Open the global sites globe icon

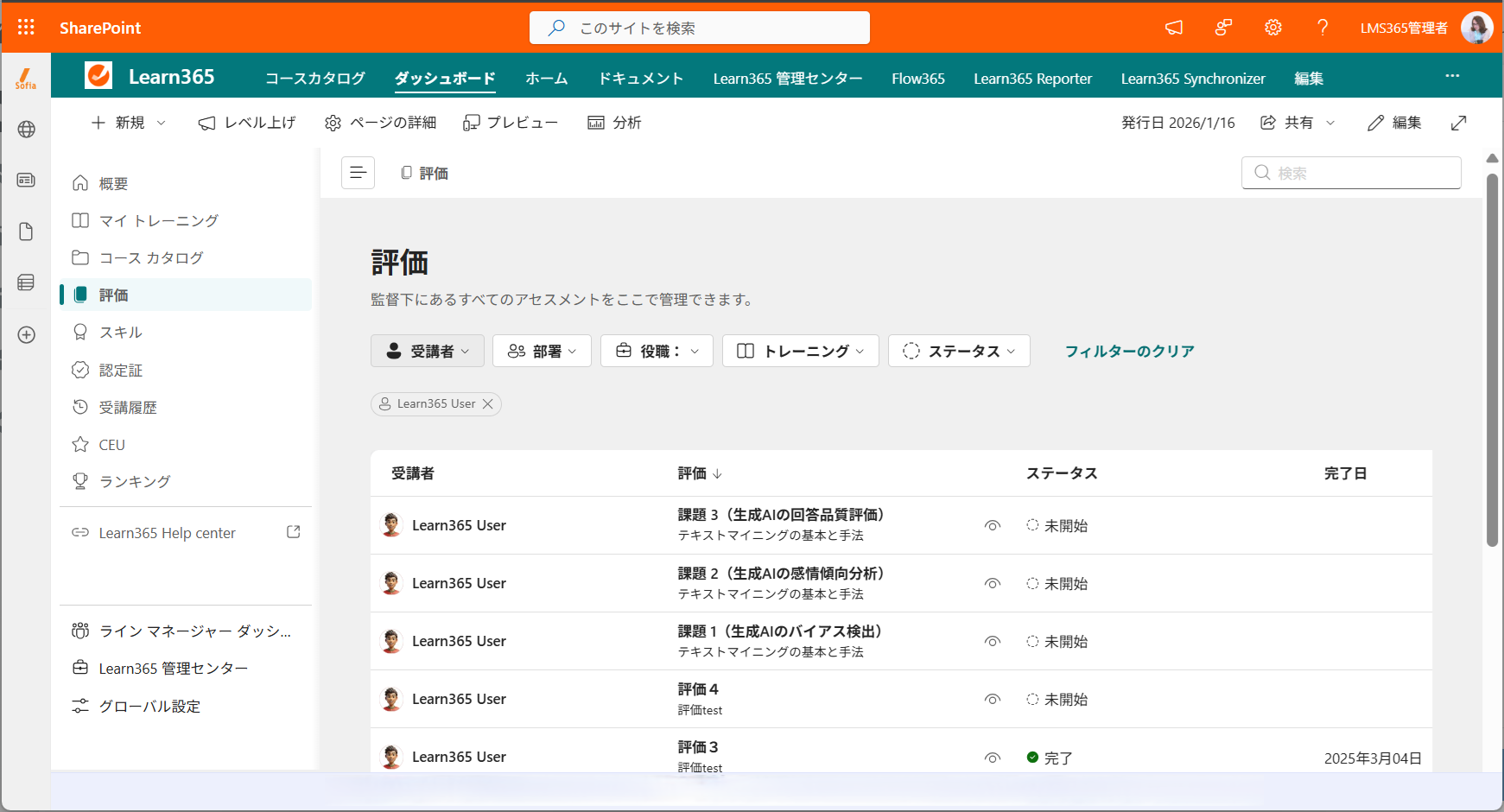click(x=27, y=130)
